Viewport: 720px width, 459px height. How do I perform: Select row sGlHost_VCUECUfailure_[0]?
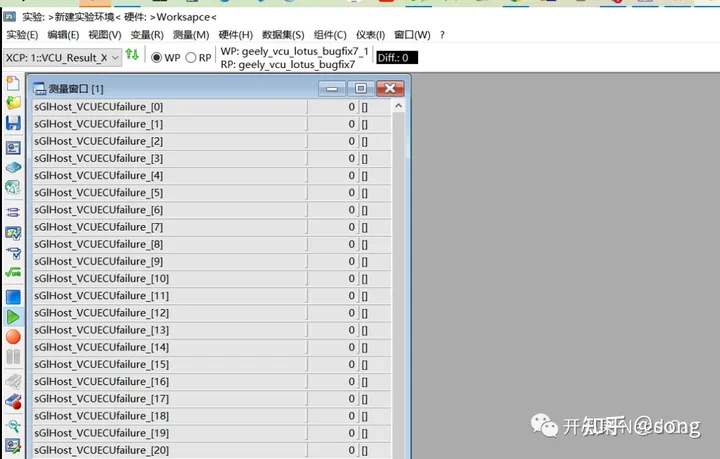(212, 106)
